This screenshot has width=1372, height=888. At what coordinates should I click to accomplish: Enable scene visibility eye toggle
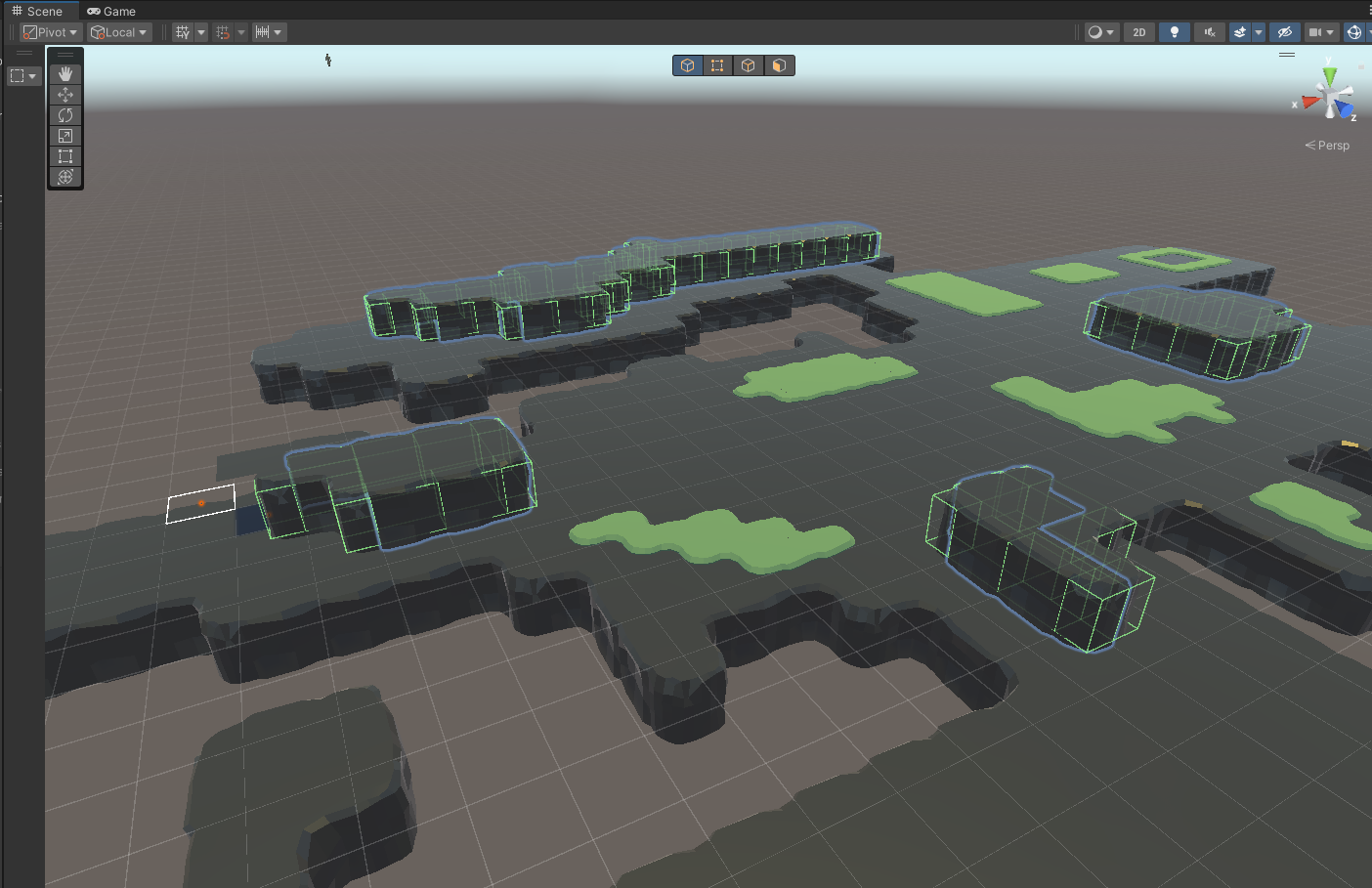coord(1284,31)
